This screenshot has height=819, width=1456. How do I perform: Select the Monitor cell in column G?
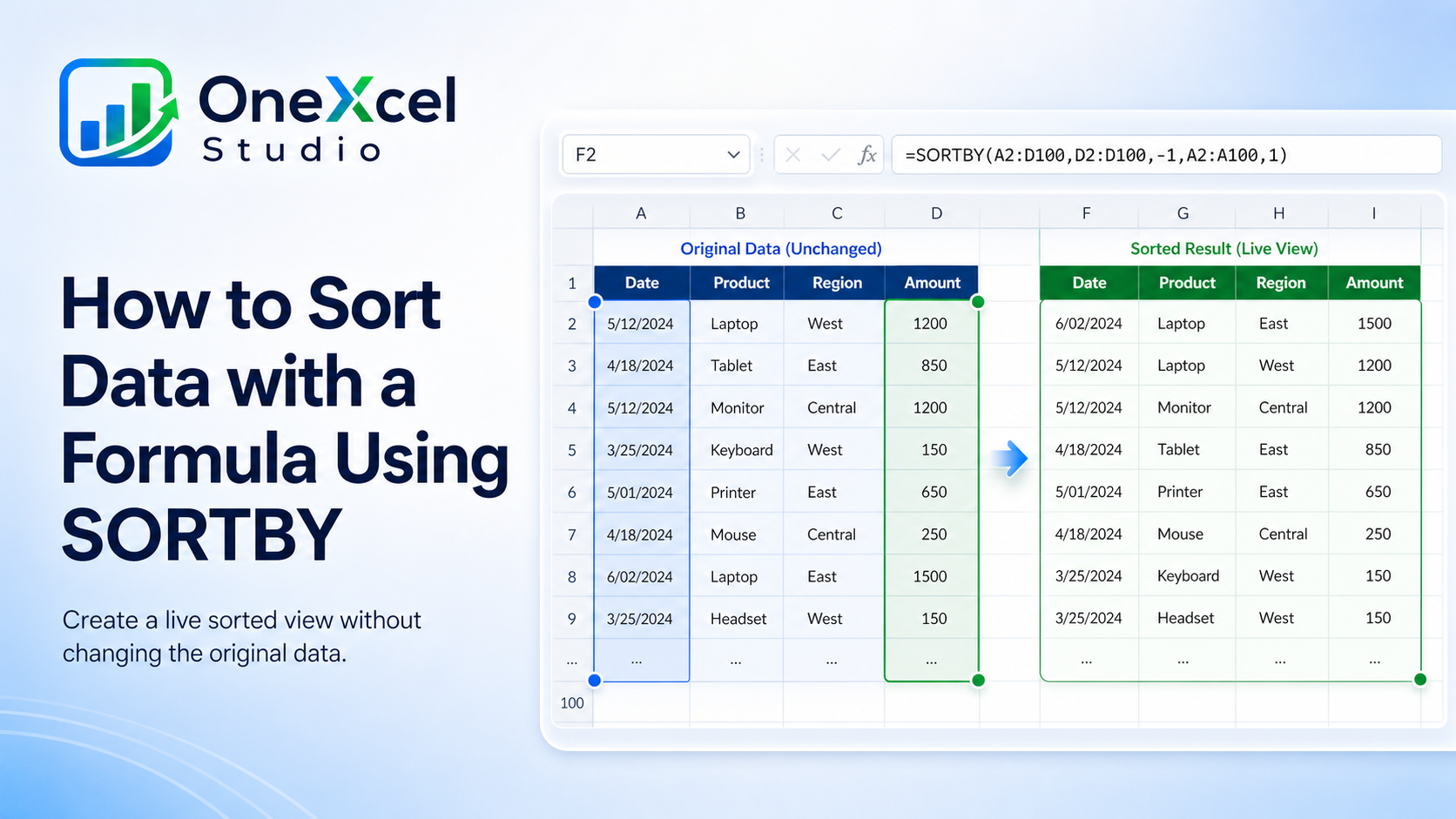[1186, 407]
